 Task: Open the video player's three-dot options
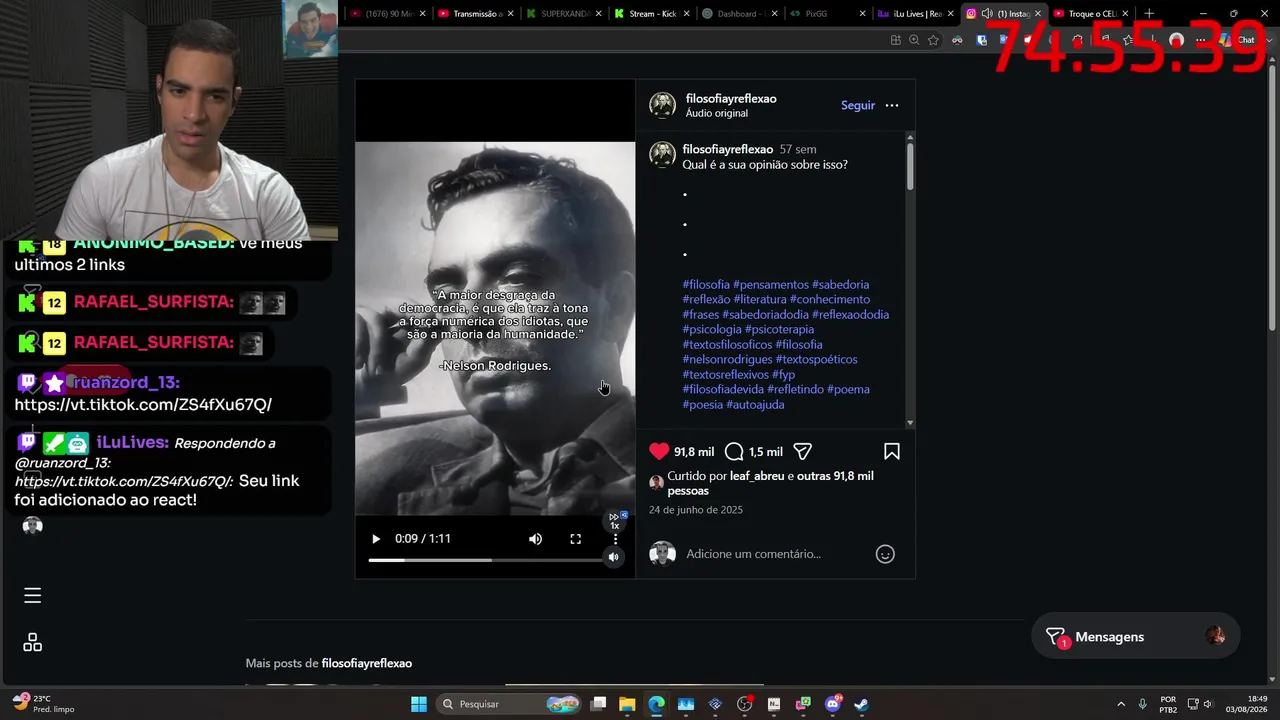(x=615, y=539)
